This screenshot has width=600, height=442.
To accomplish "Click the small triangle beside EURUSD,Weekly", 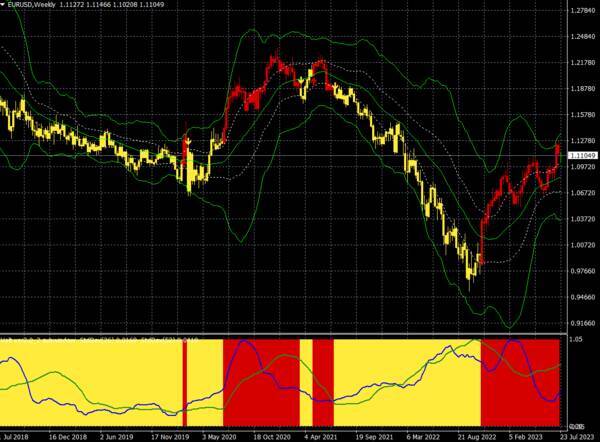I will point(2,5).
